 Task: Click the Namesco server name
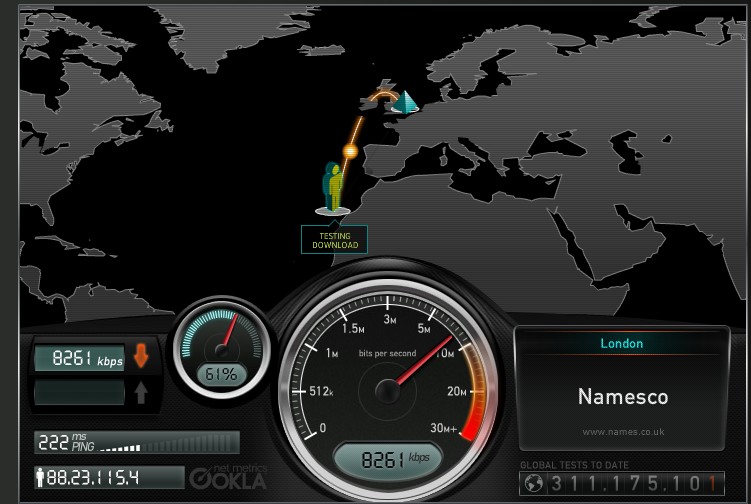tap(621, 397)
